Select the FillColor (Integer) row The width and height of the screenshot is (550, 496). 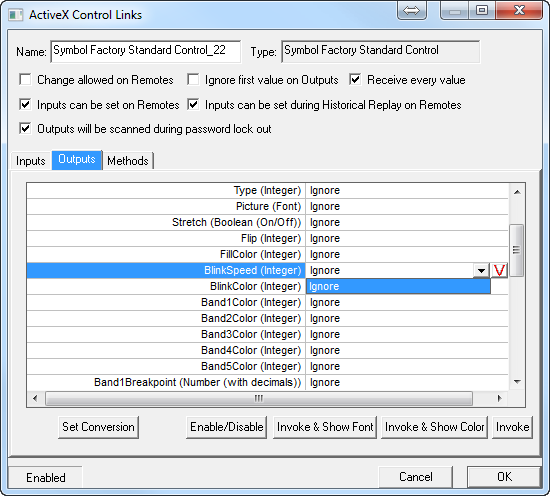click(267, 254)
